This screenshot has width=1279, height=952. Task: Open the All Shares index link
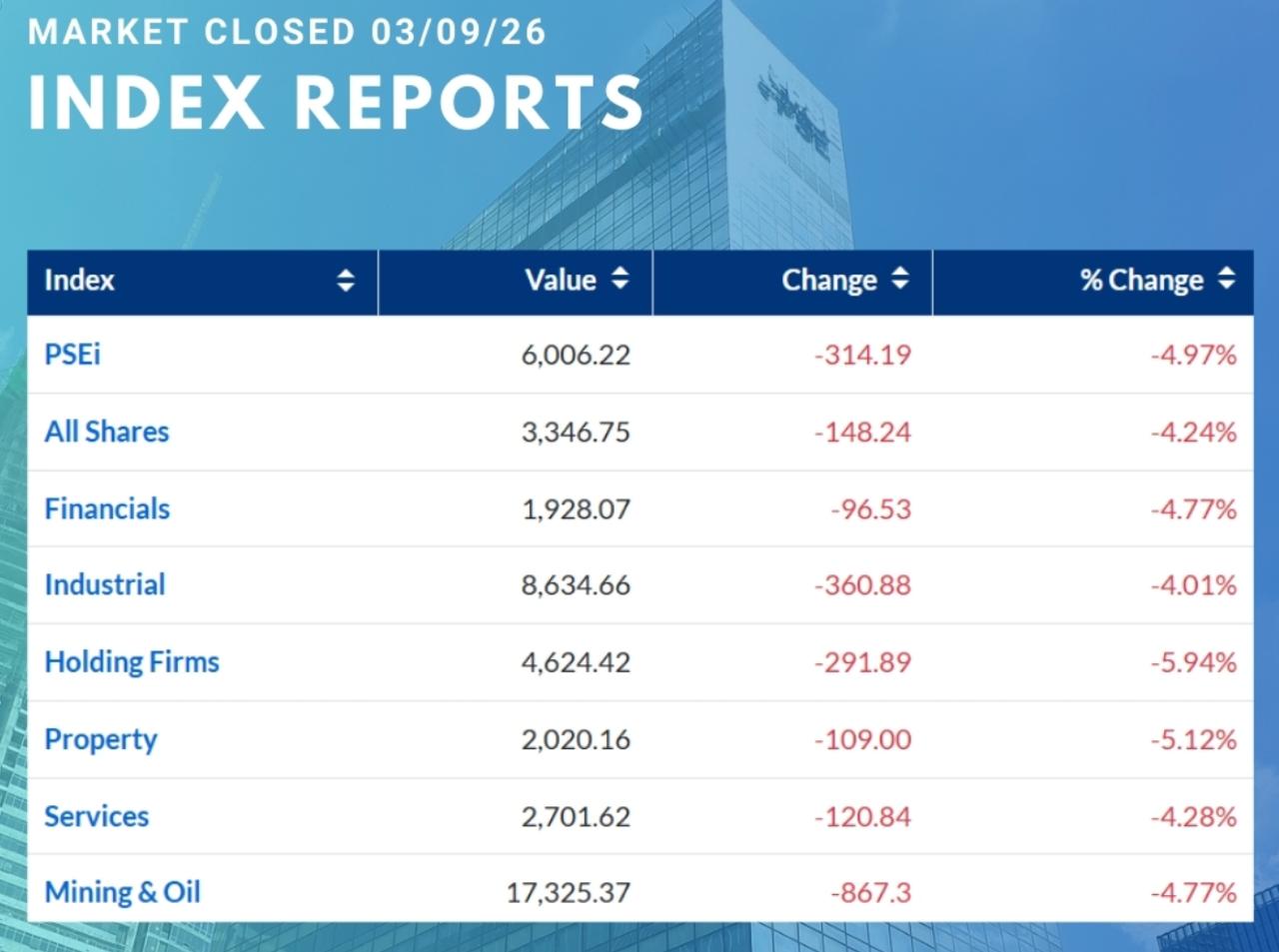pyautogui.click(x=107, y=432)
